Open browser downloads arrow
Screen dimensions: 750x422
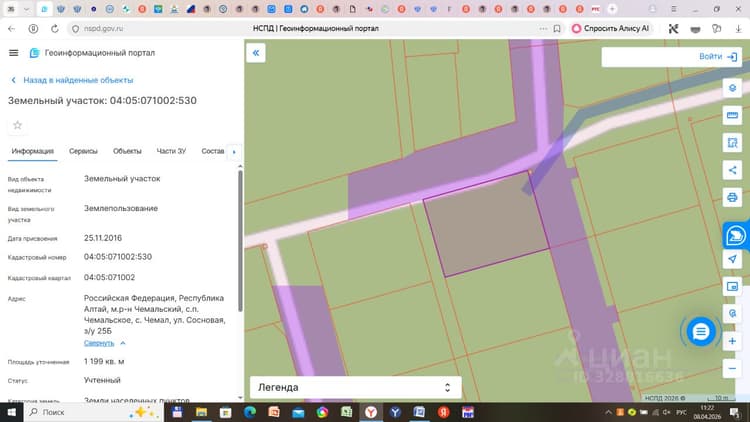click(738, 29)
